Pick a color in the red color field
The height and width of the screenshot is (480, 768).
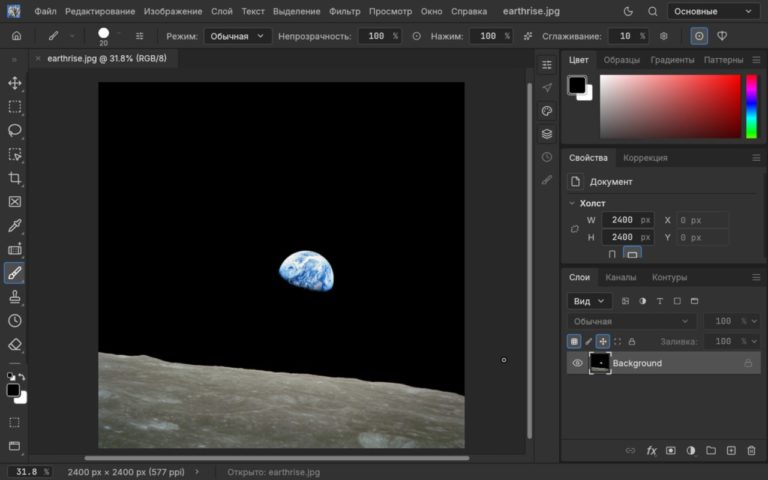coord(670,106)
